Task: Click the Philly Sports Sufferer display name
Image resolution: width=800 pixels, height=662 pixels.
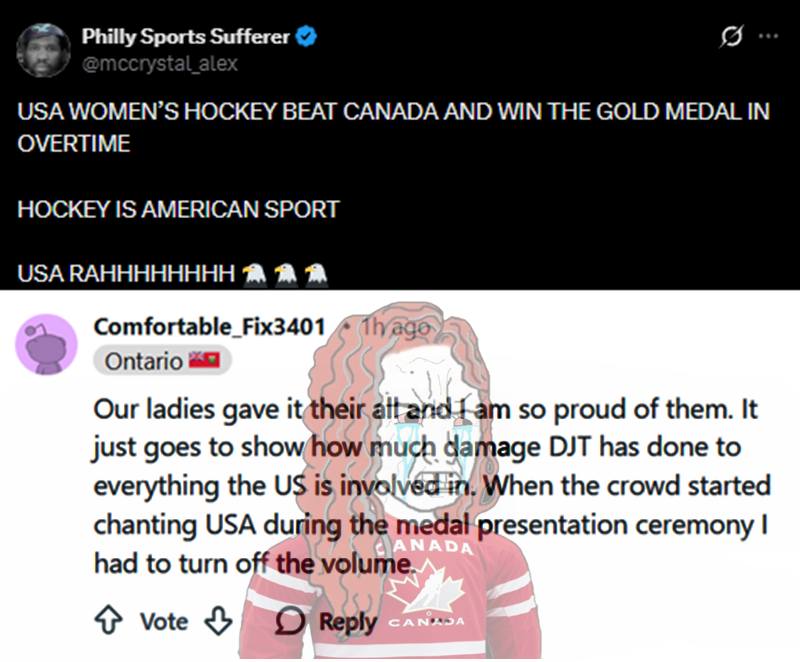Action: pos(186,37)
